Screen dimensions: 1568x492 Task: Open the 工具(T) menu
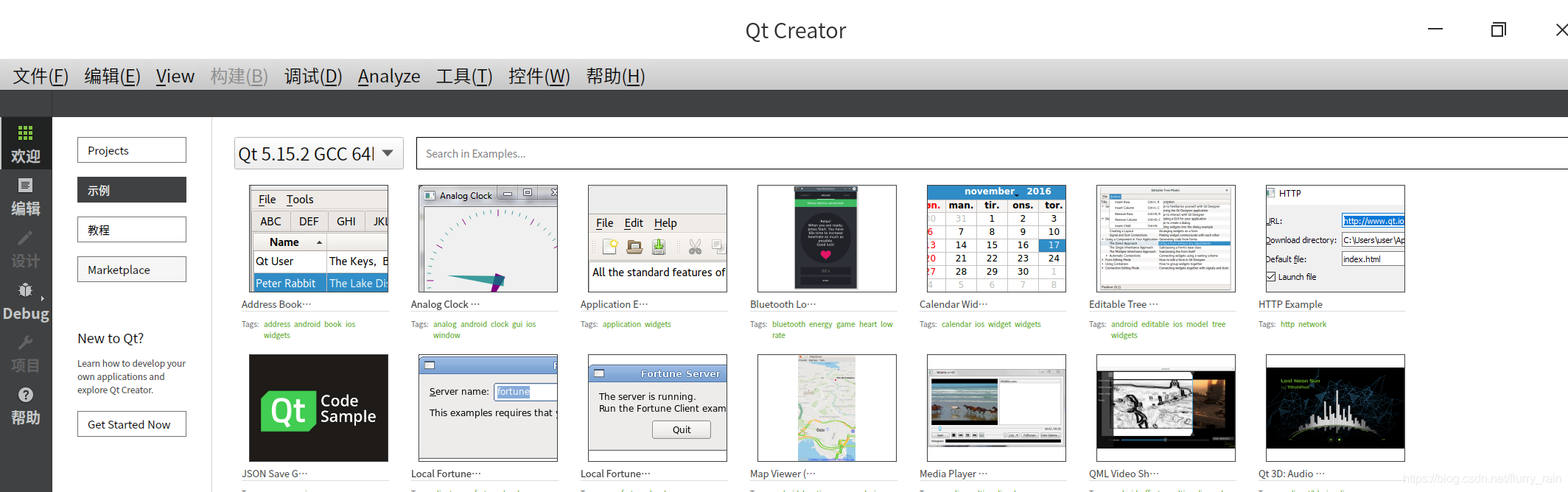(464, 76)
